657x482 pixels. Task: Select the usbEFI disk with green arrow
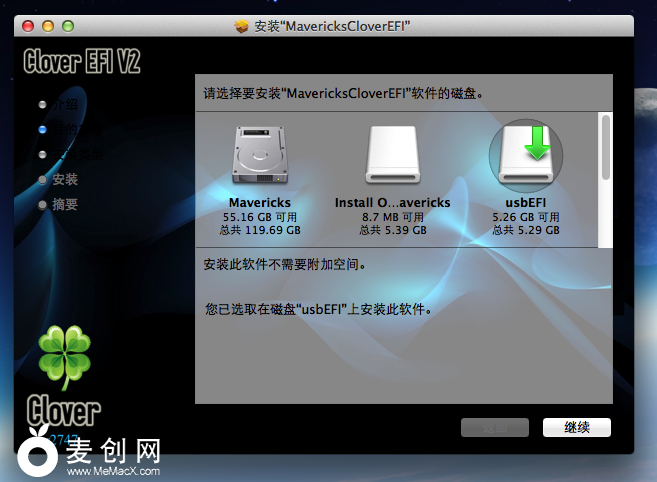(x=526, y=157)
